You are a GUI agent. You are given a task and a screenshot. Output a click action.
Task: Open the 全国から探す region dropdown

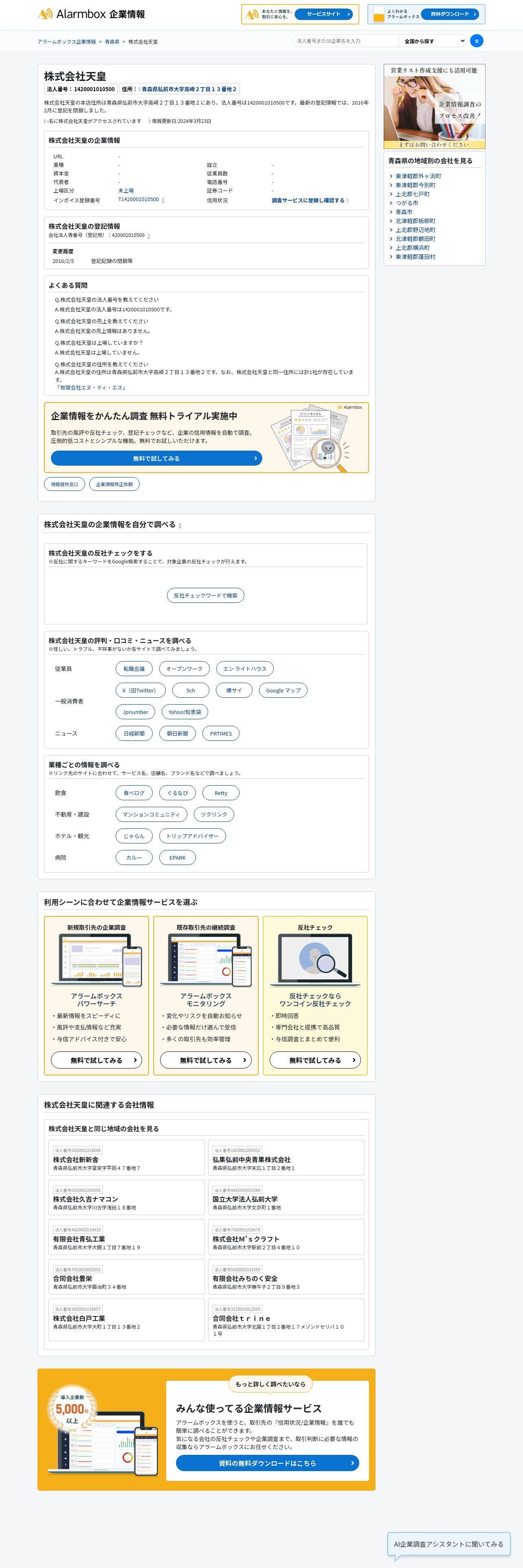[433, 41]
